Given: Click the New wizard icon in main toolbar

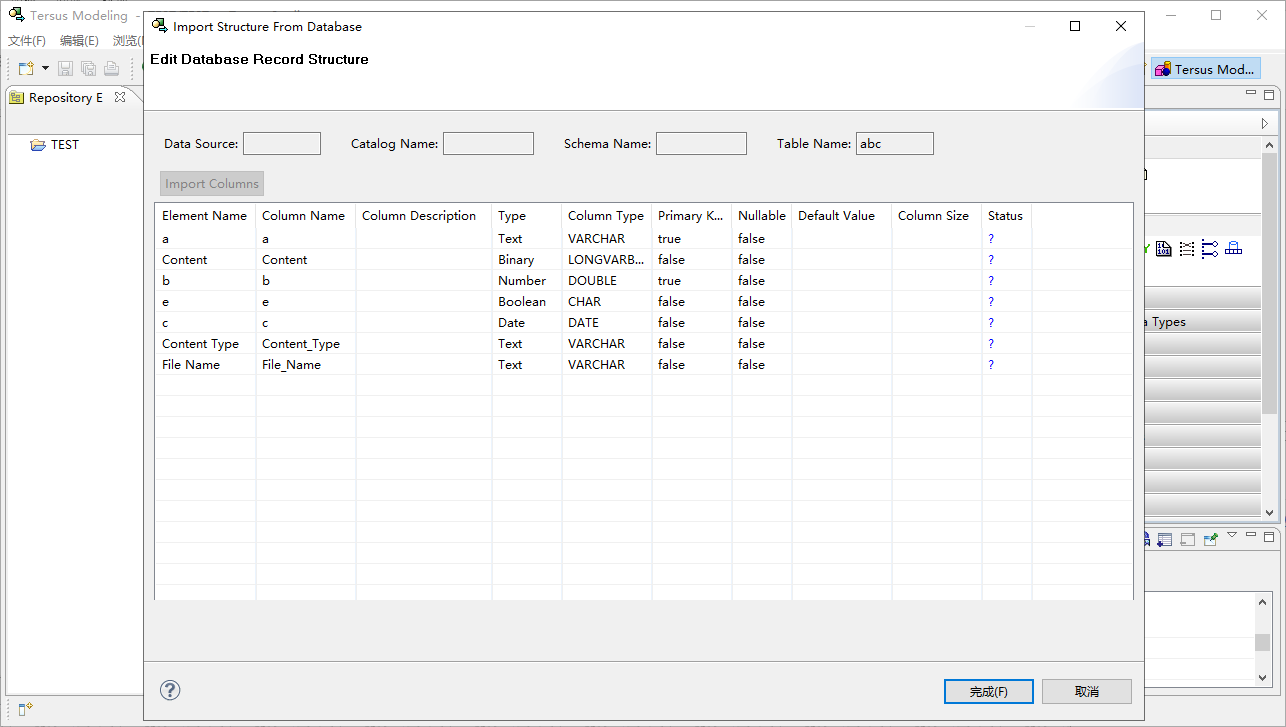Looking at the screenshot, I should click(27, 68).
